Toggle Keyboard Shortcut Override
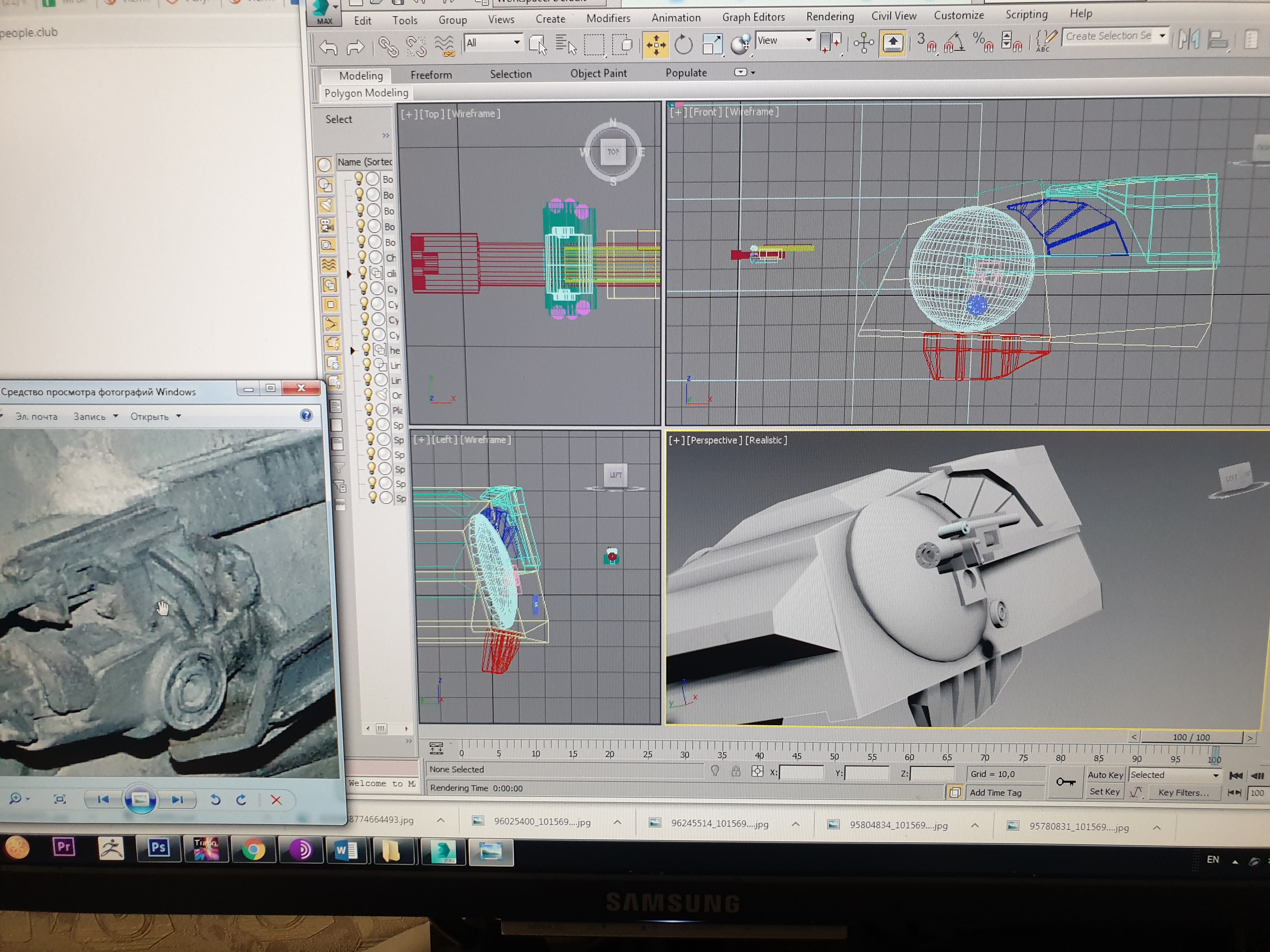This screenshot has height=952, width=1270. (x=892, y=42)
